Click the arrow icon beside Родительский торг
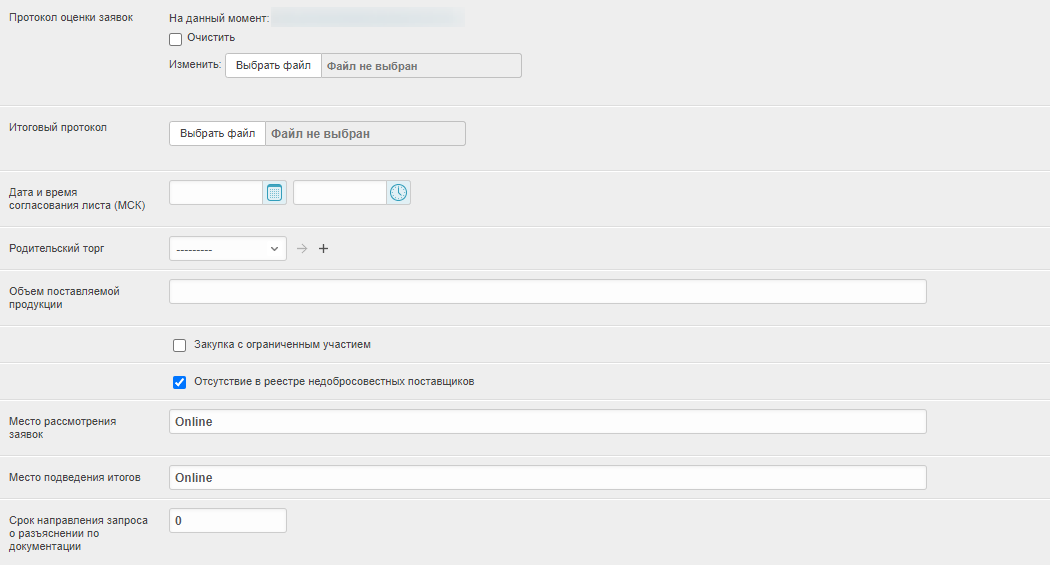The image size is (1050, 565). click(x=302, y=249)
